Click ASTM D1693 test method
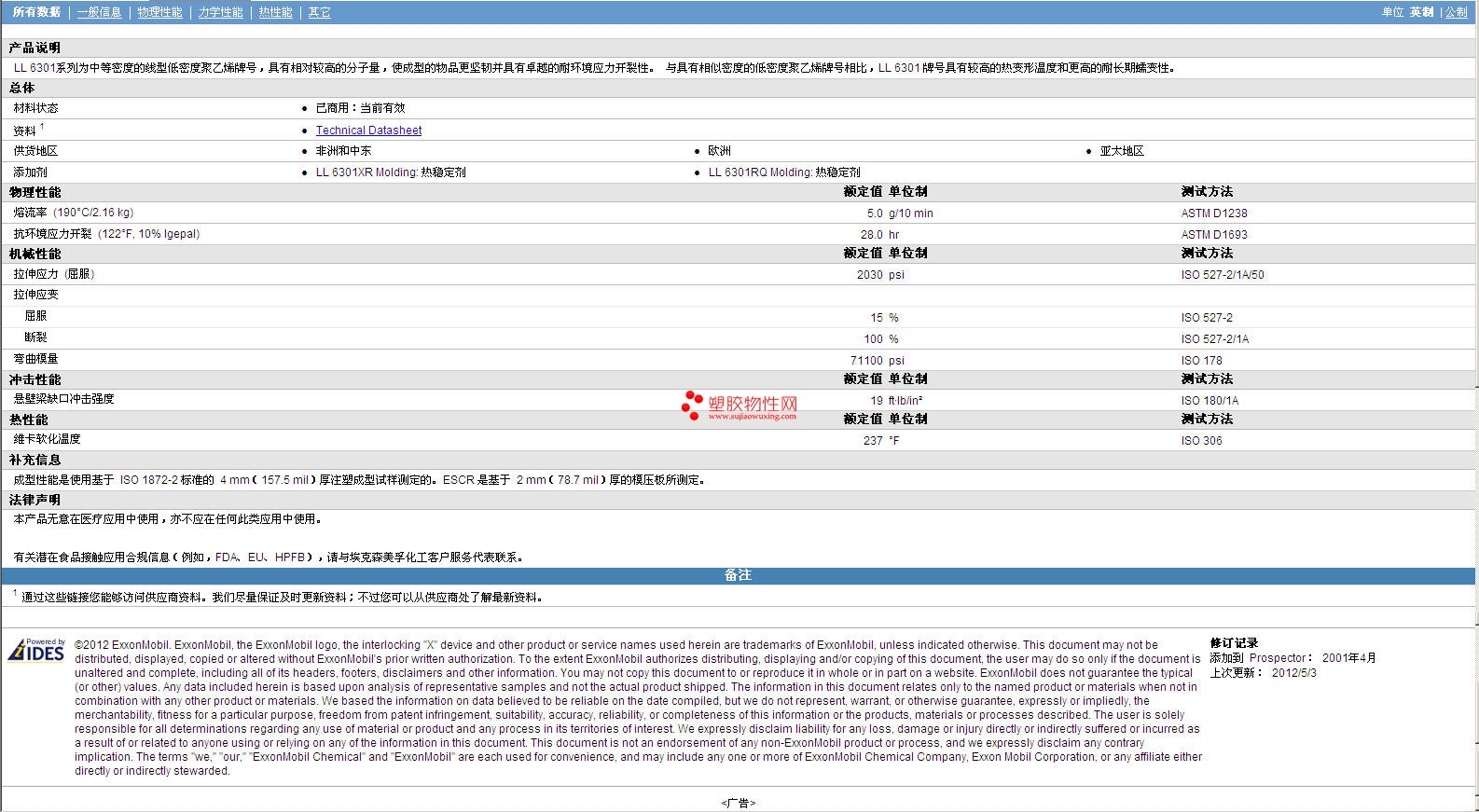This screenshot has width=1479, height=812. click(x=1214, y=235)
